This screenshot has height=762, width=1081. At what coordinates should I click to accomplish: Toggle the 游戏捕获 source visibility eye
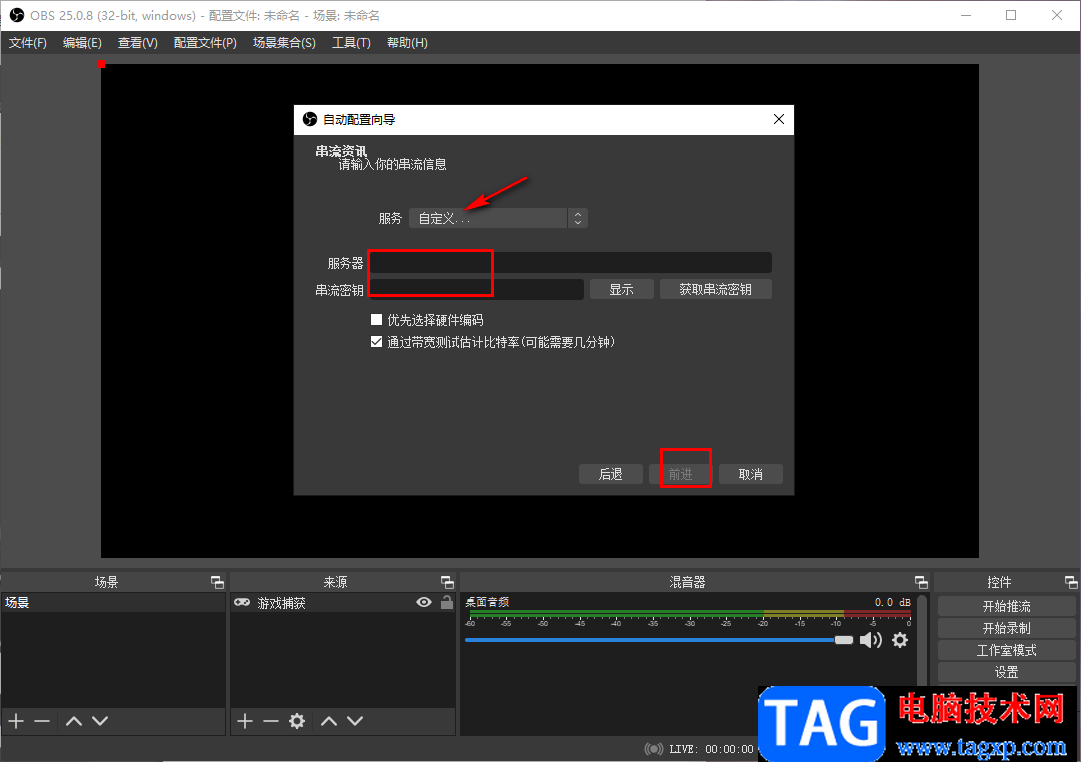click(x=424, y=603)
